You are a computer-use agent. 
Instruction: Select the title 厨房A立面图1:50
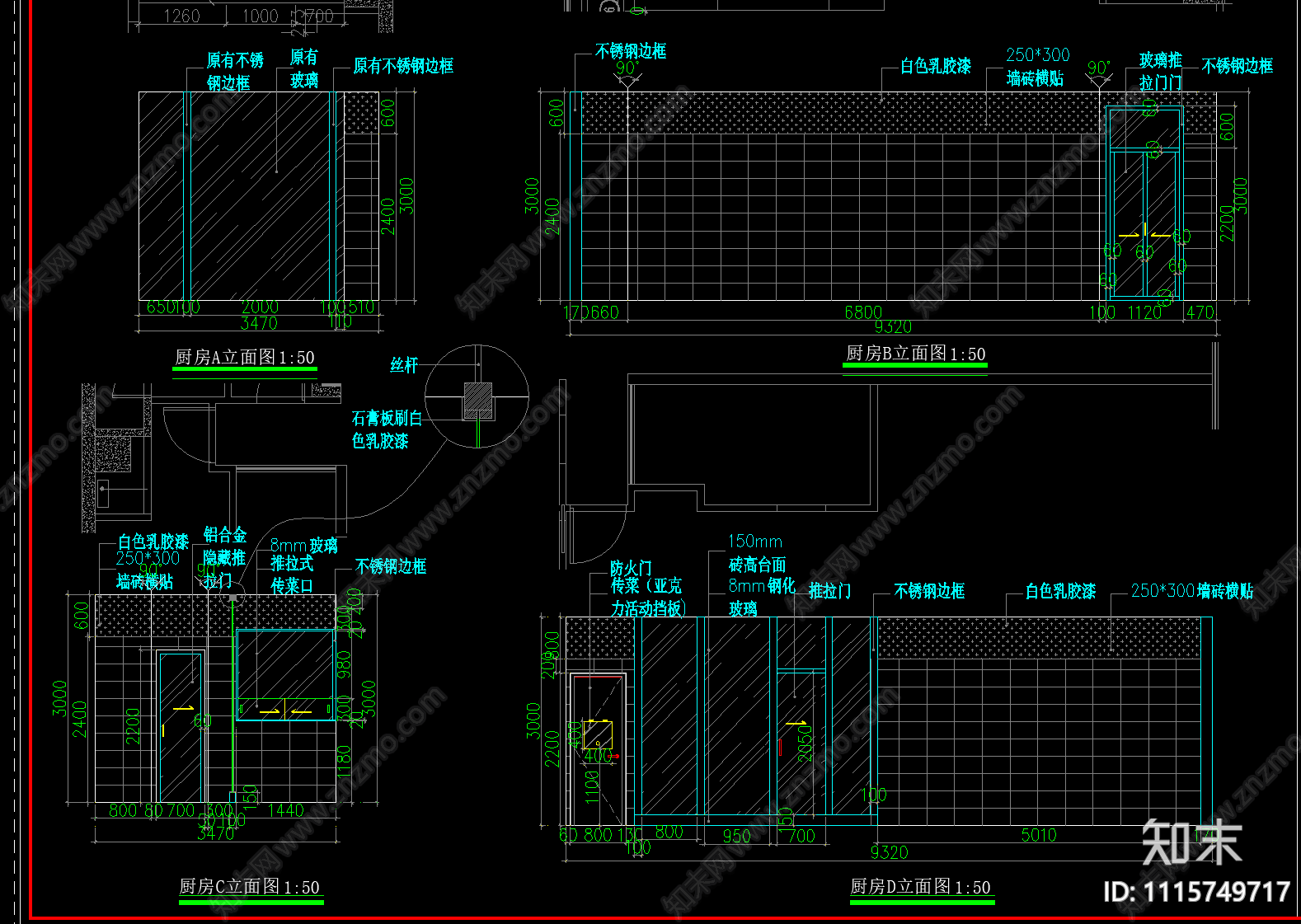pos(245,357)
